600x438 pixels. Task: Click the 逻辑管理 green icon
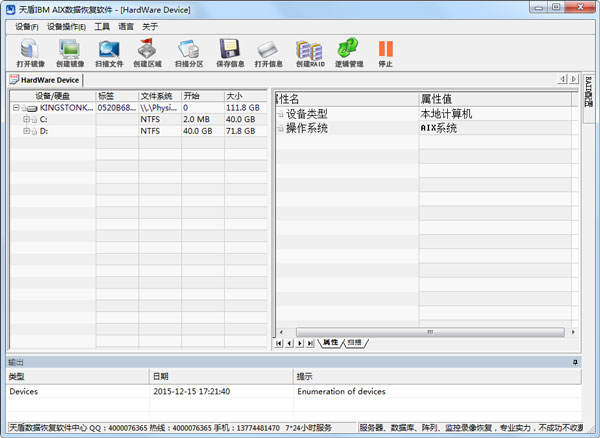coord(347,47)
